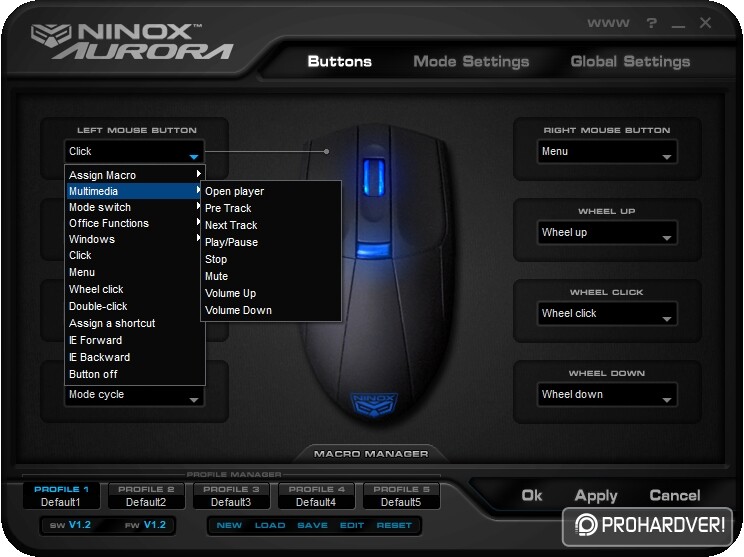Open the WWW website link
Image resolution: width=744 pixels, height=557 pixels.
(608, 23)
